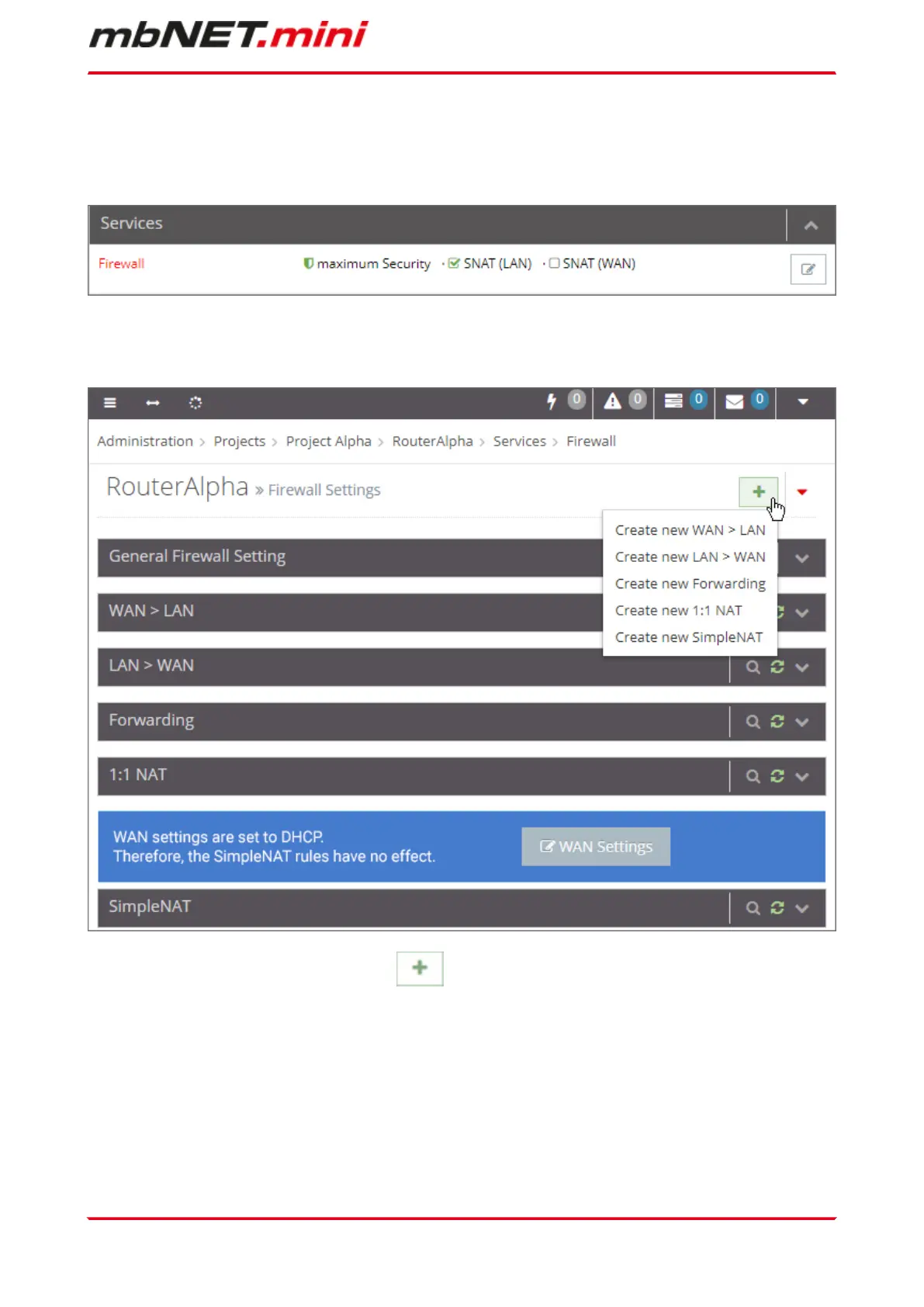This screenshot has width=924, height=1307.
Task: Expand the SimpleNAT section chevron
Action: click(x=802, y=908)
